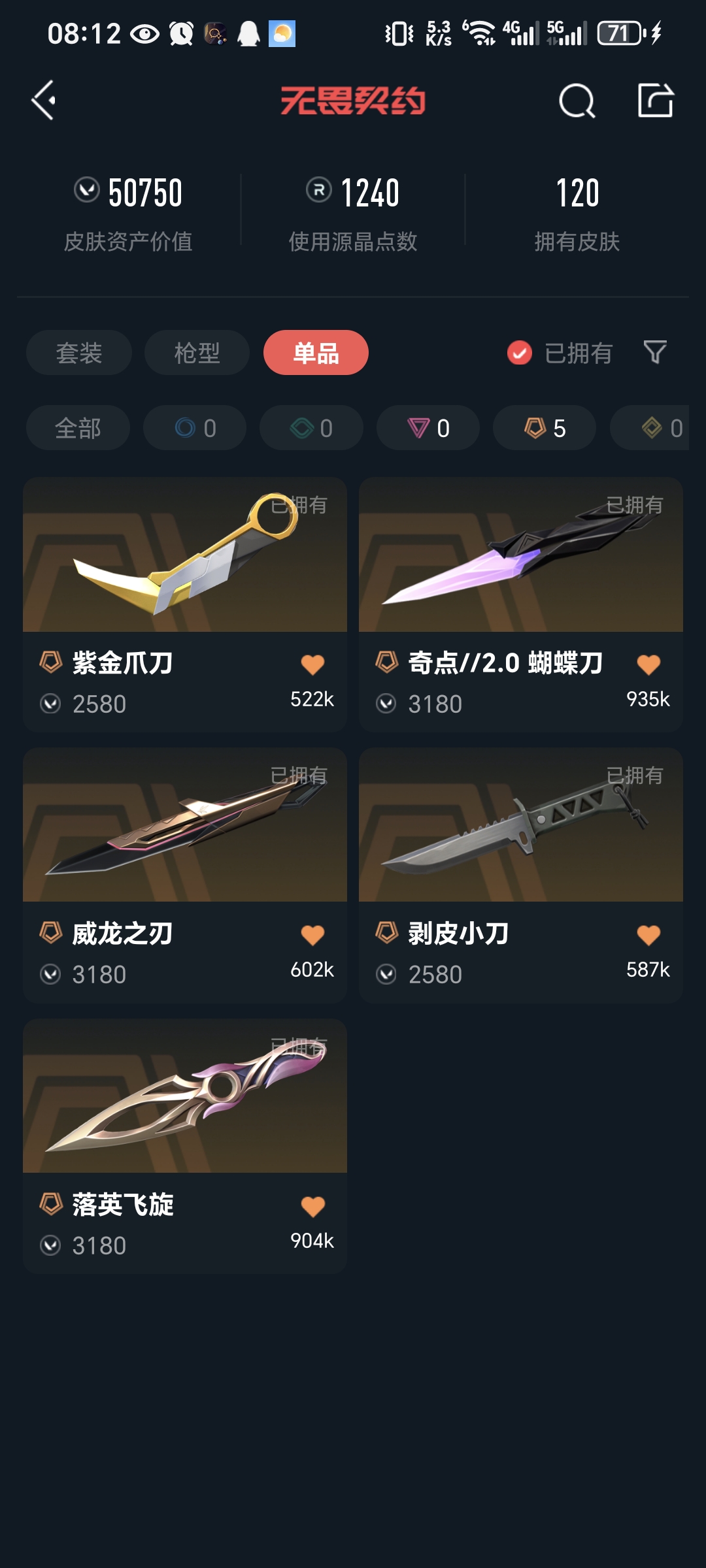
Task: Toggle favorite heart on 紫金爪刀
Action: [x=312, y=664]
